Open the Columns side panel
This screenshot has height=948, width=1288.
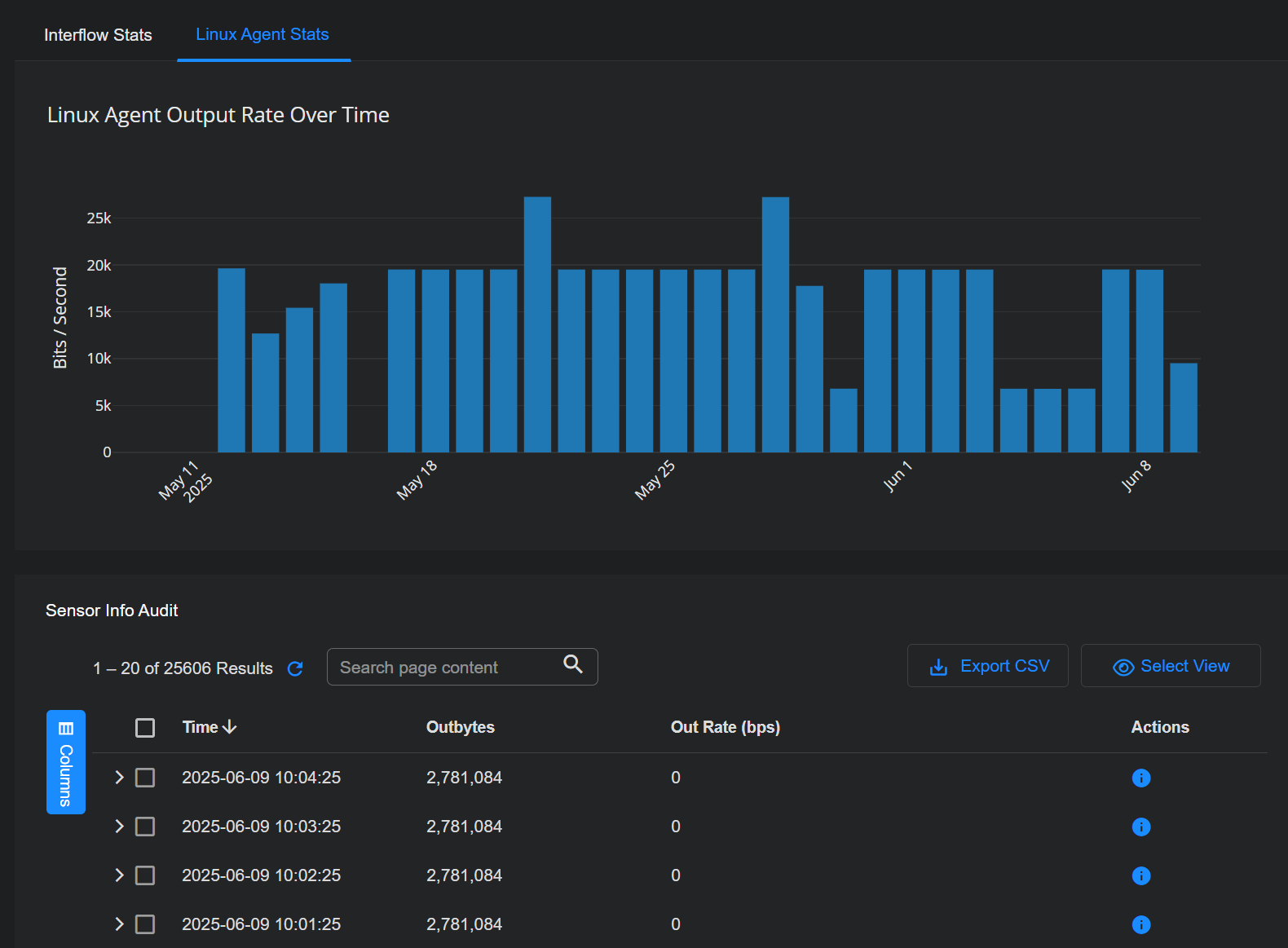tap(66, 762)
